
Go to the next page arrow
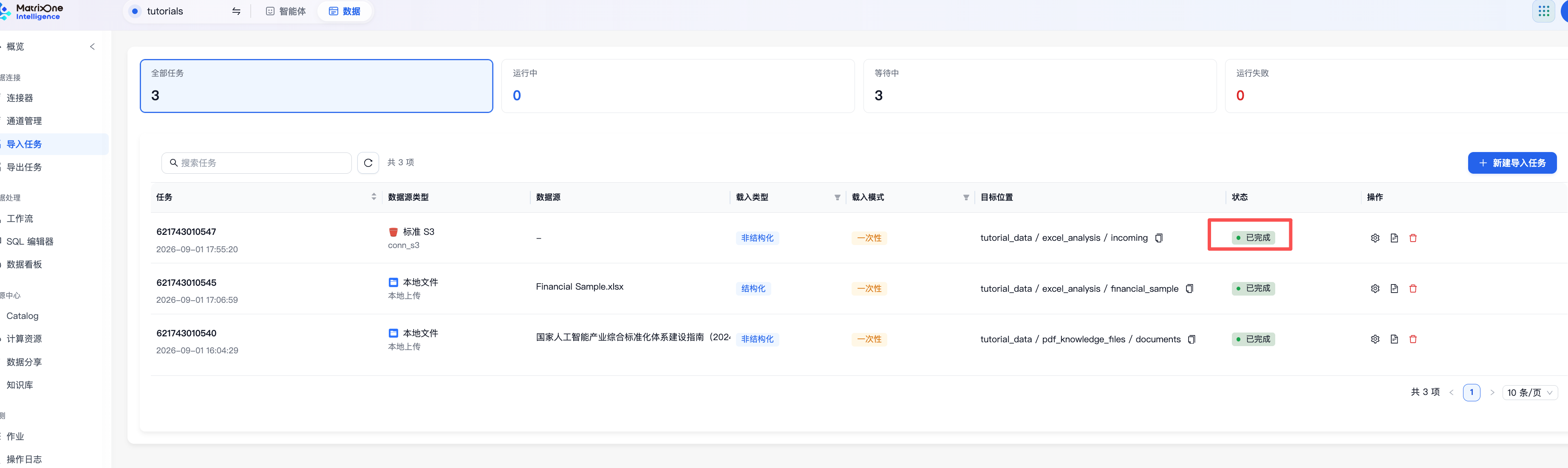coord(1492,392)
